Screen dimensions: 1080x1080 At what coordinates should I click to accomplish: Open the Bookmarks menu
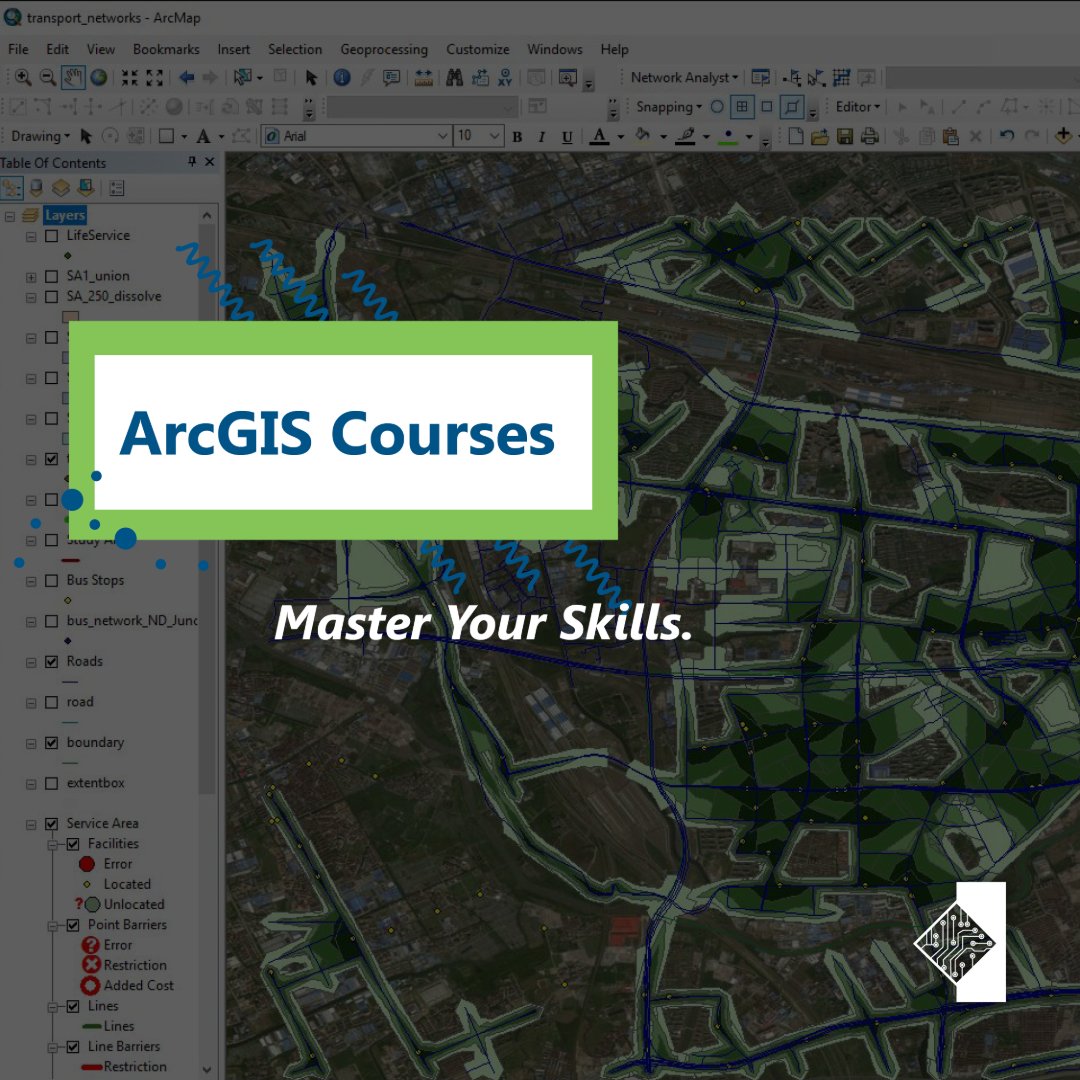point(166,50)
